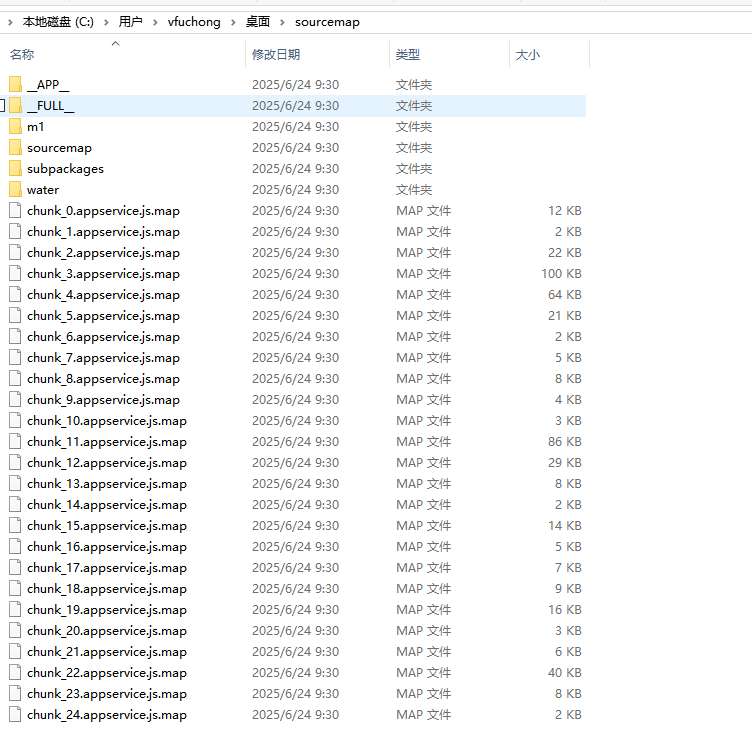Screen dimensions: 752x738
Task: Go to 桌面 in the breadcrumb path
Action: [258, 22]
